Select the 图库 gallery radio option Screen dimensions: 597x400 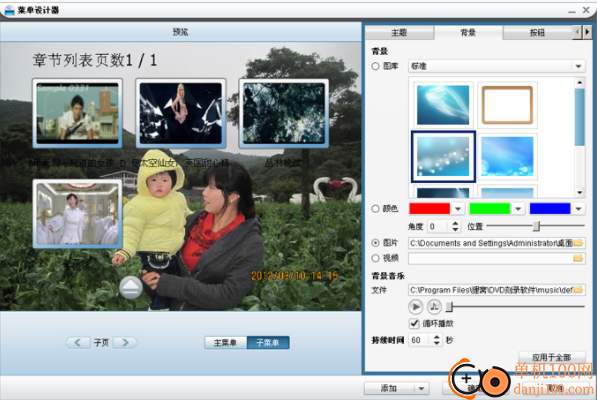tap(375, 66)
